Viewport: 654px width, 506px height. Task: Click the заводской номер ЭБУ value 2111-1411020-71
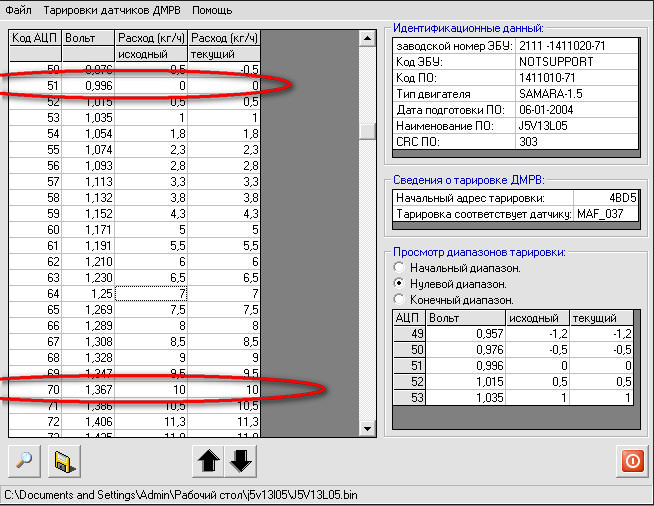pos(576,46)
